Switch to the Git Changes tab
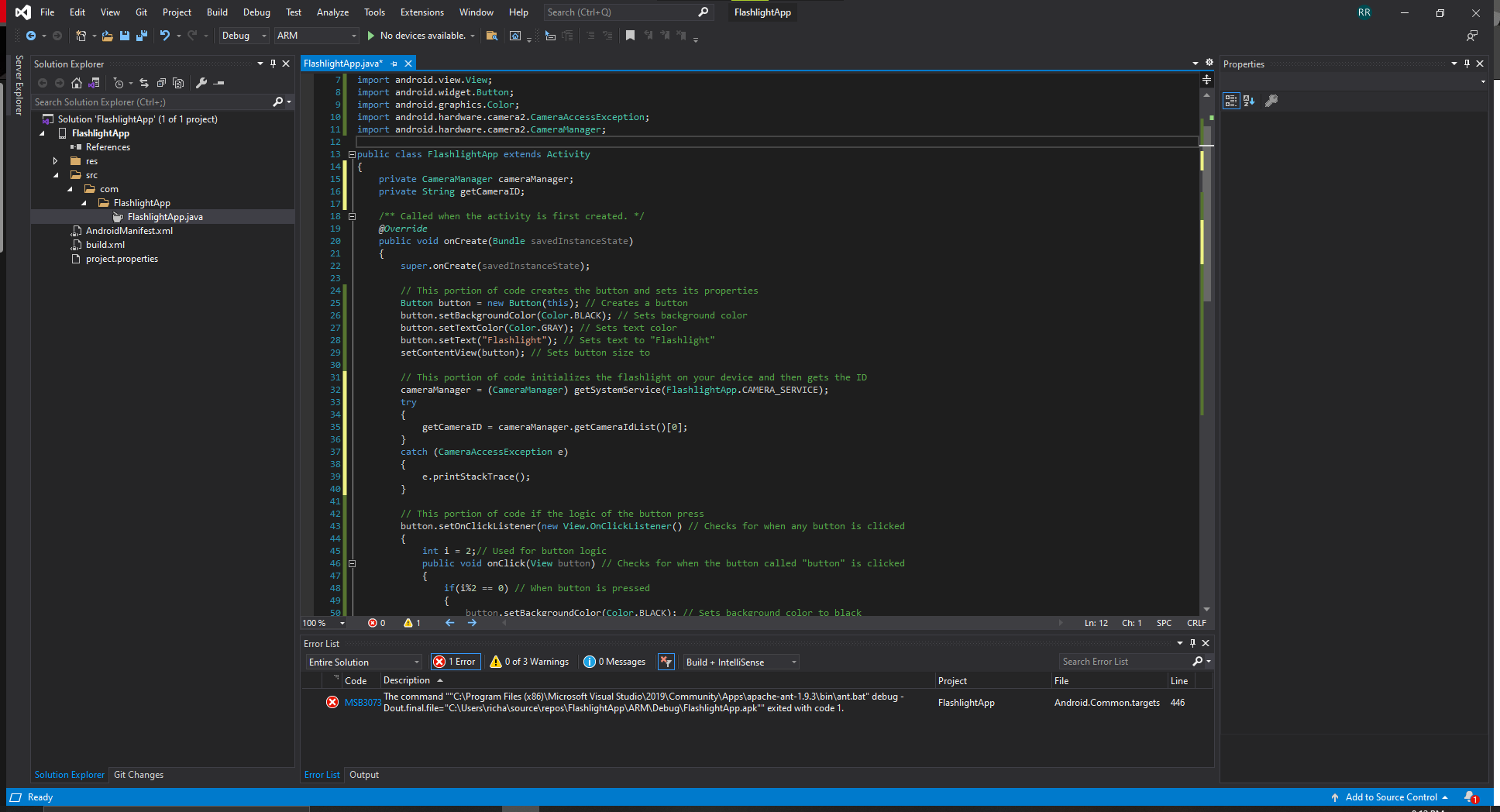Viewport: 1500px width, 812px height. click(138, 774)
